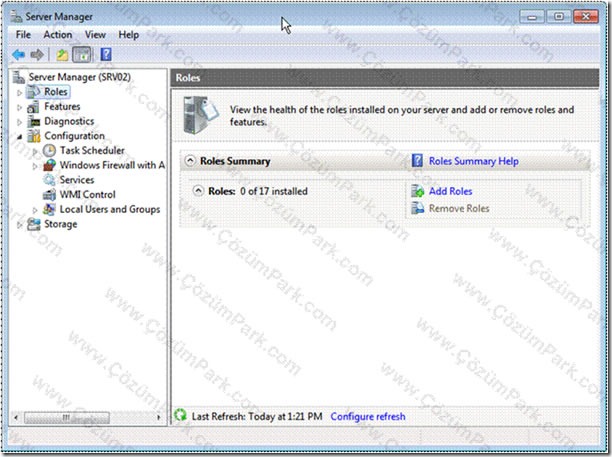This screenshot has width=612, height=457.
Task: Open the File menu
Action: (x=23, y=35)
